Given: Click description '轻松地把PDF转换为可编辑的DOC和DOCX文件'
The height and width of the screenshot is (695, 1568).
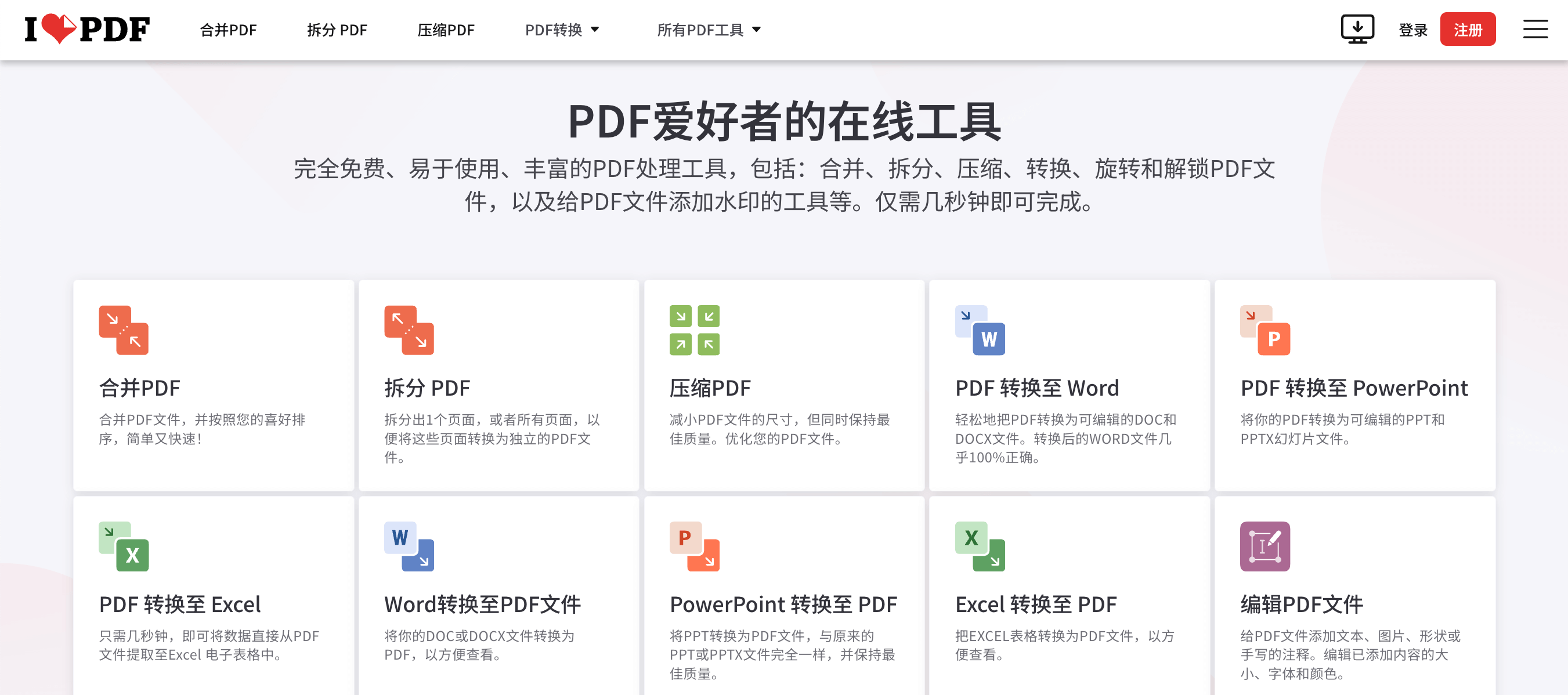Looking at the screenshot, I should tap(1065, 438).
